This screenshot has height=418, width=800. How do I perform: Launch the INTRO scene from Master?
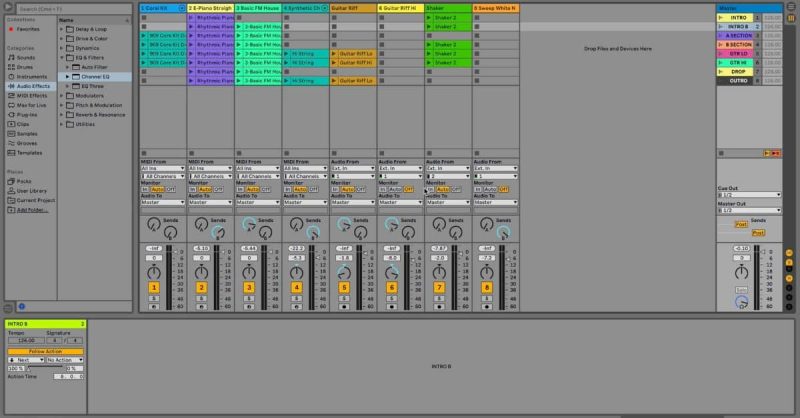point(721,17)
